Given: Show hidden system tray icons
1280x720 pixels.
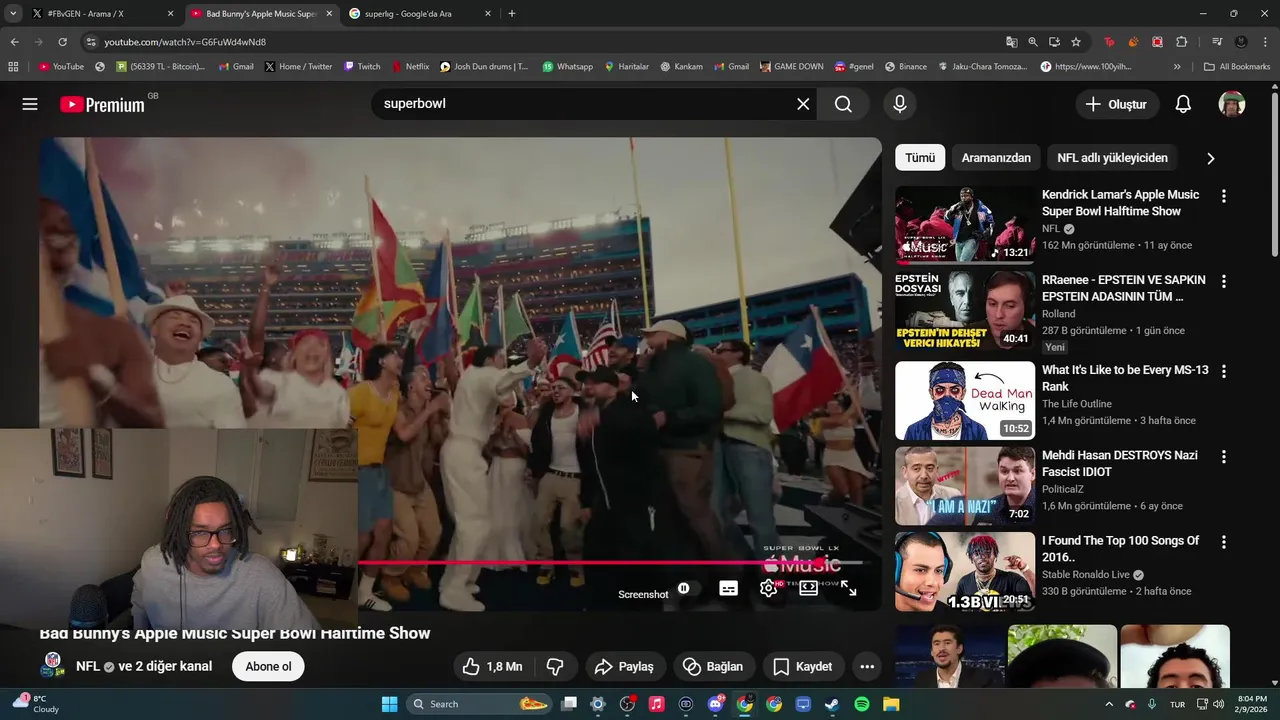Looking at the screenshot, I should (x=1109, y=704).
